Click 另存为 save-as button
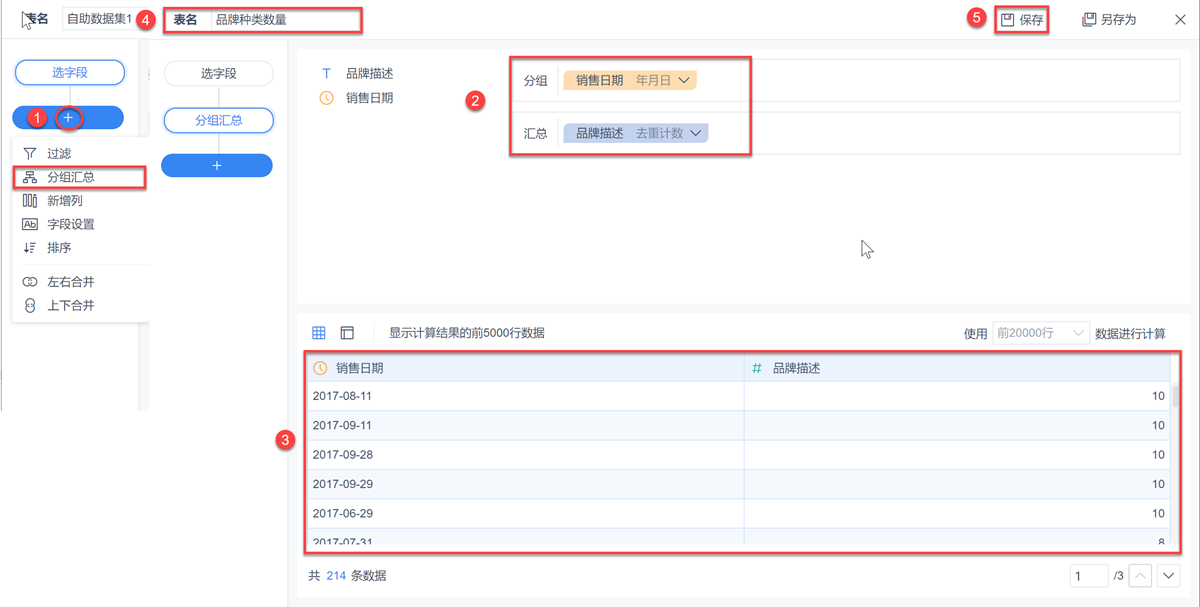The width and height of the screenshot is (1200, 607). click(x=1109, y=19)
